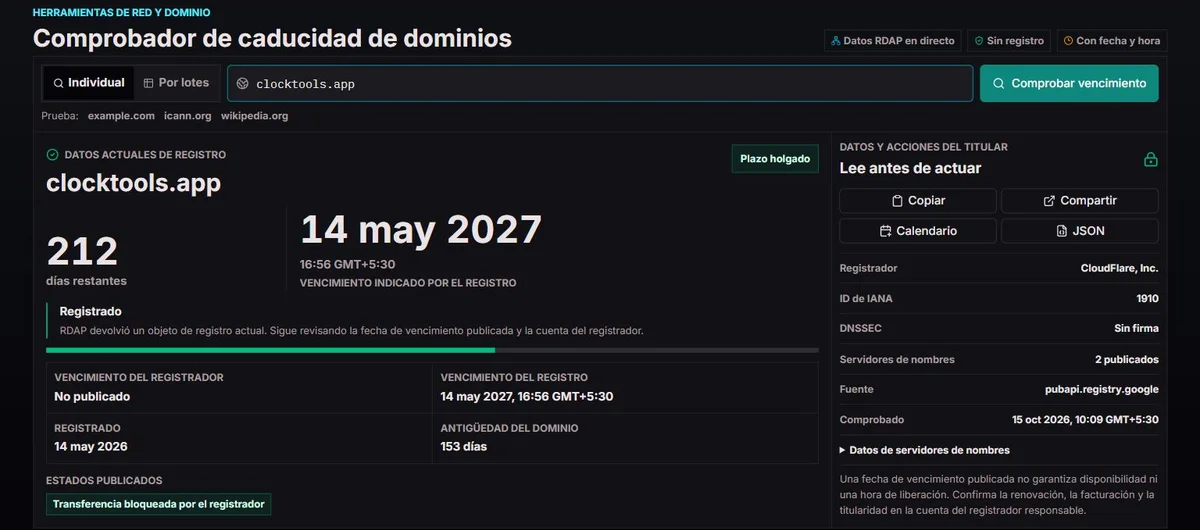Open the Compartir share option
The width and height of the screenshot is (1200, 530).
click(1080, 201)
